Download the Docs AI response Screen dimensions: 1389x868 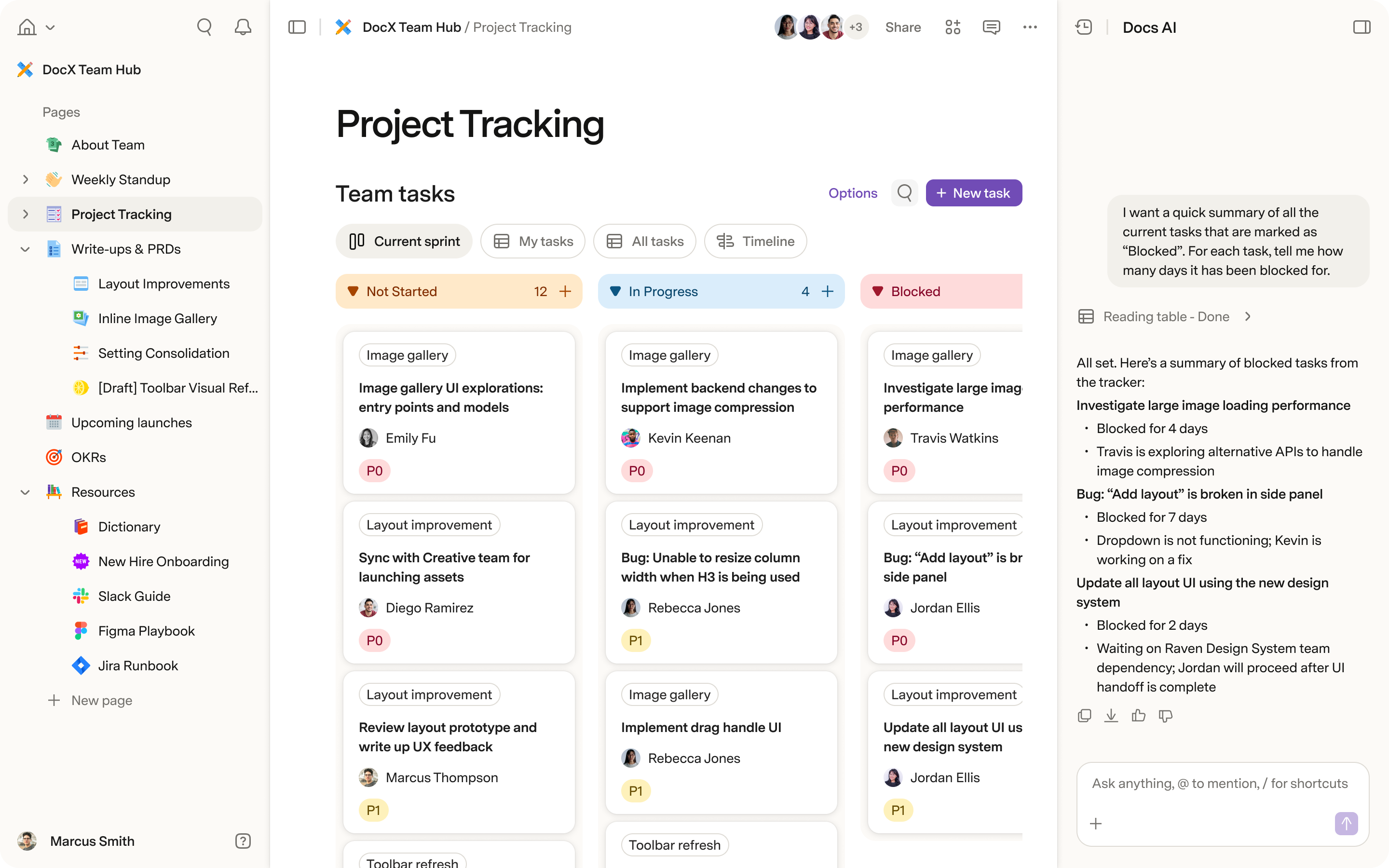pos(1111,715)
